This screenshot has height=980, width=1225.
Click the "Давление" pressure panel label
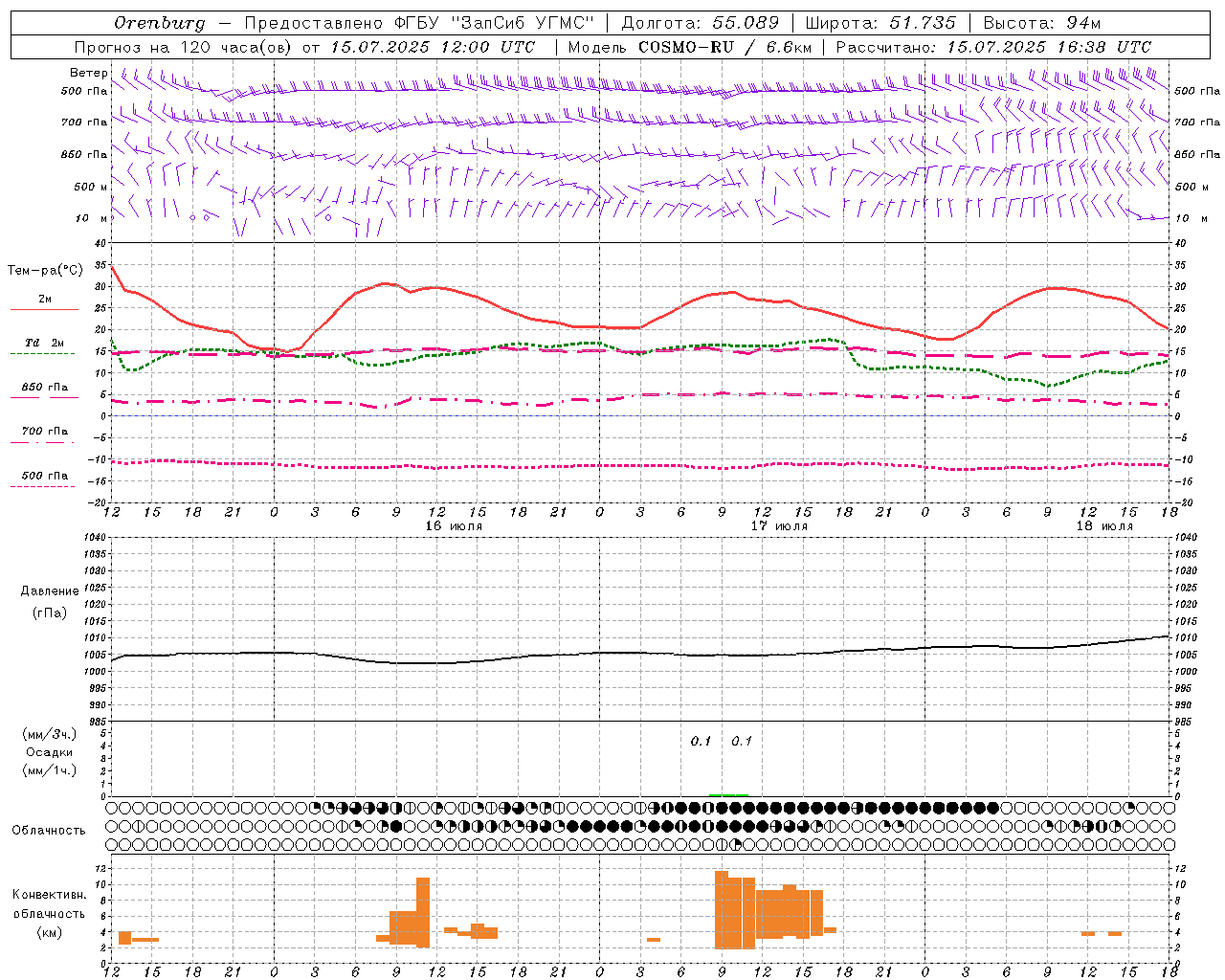pyautogui.click(x=50, y=591)
